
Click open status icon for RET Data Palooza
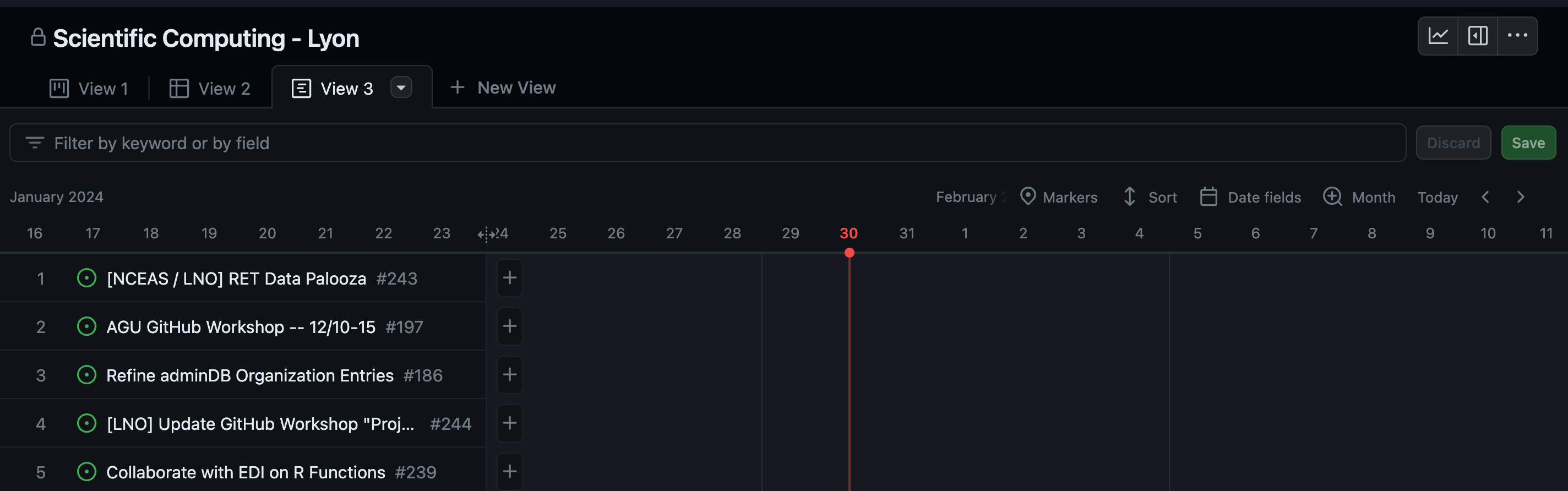(86, 278)
